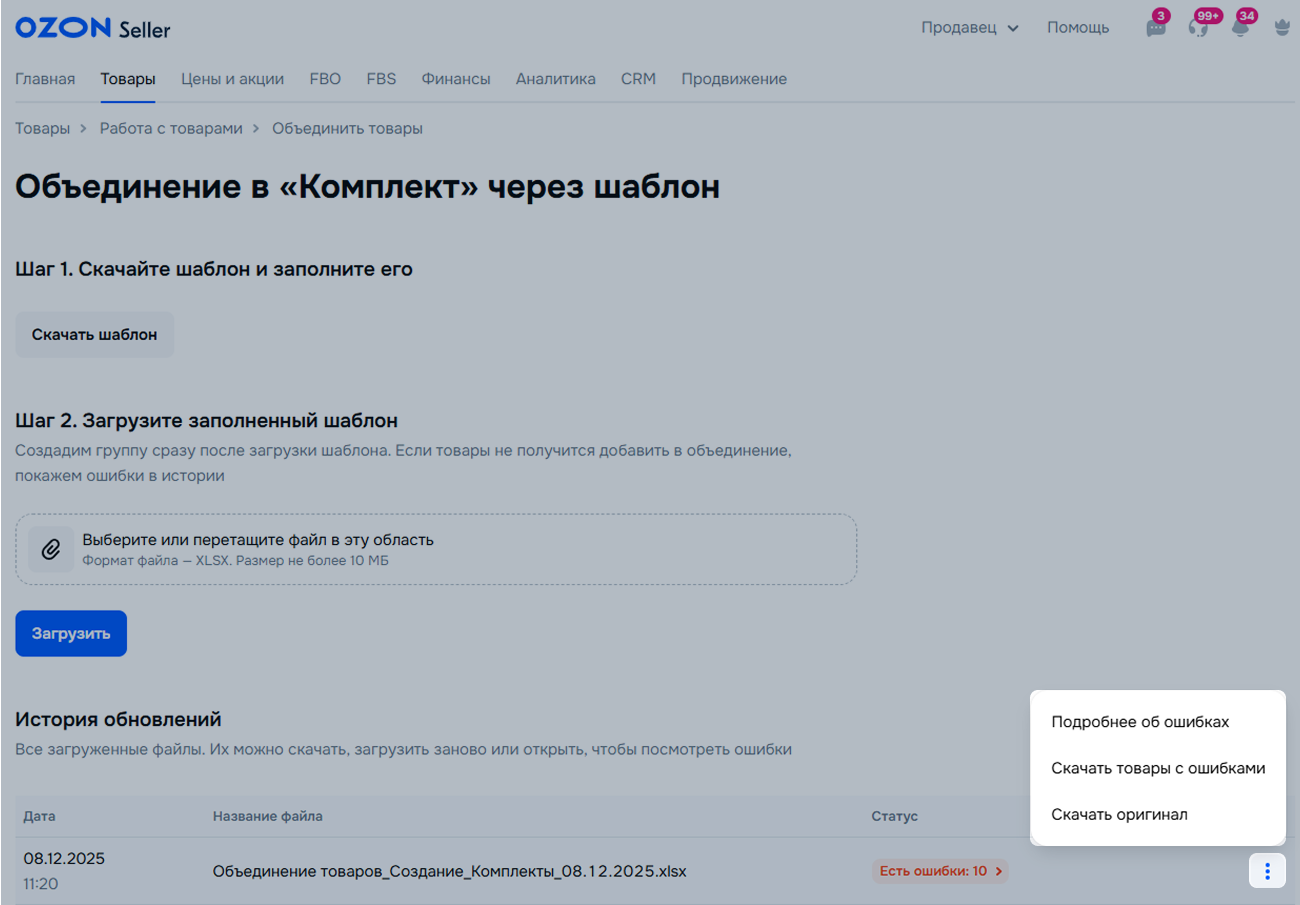Viewport: 1300px width, 905px height.
Task: Click the OZON Seller logo
Action: (93, 28)
